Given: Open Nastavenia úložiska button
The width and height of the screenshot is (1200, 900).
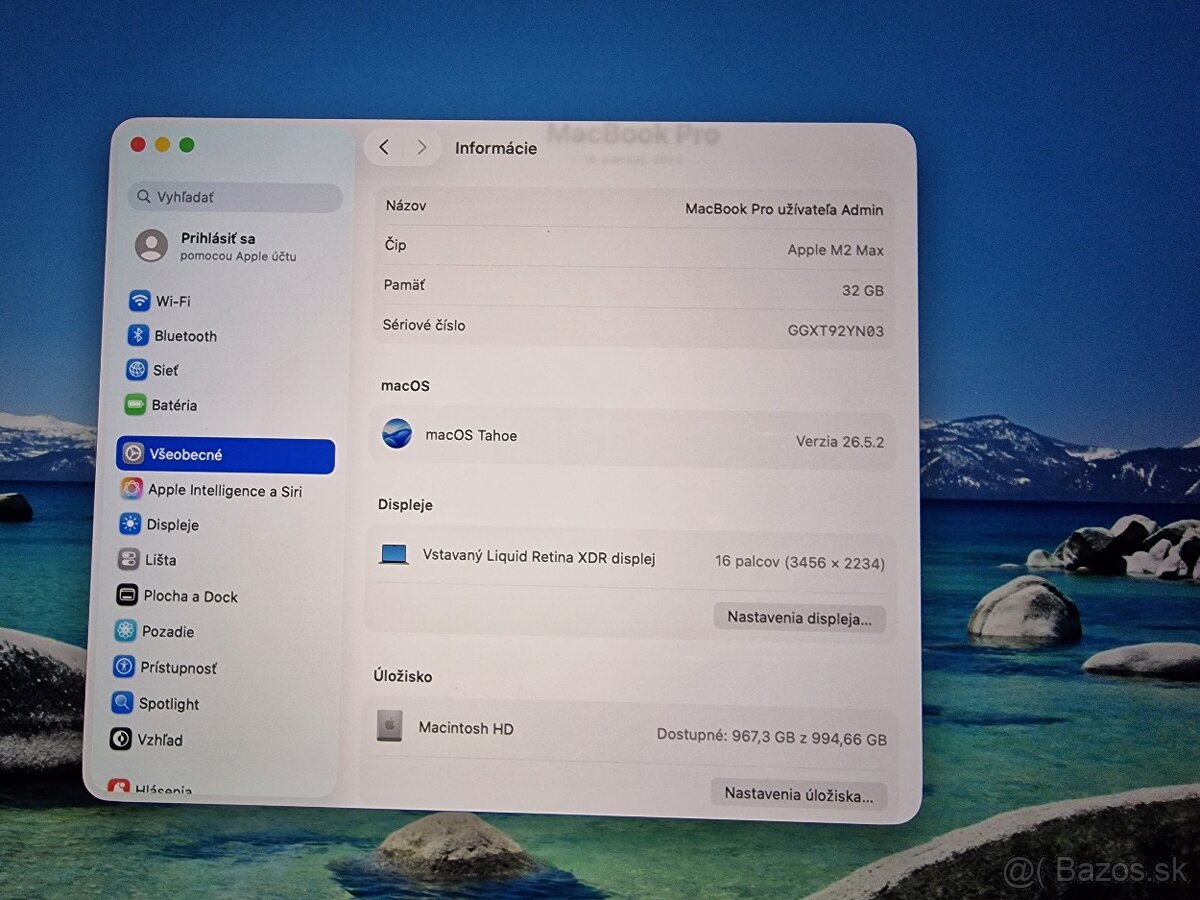Looking at the screenshot, I should (x=799, y=795).
